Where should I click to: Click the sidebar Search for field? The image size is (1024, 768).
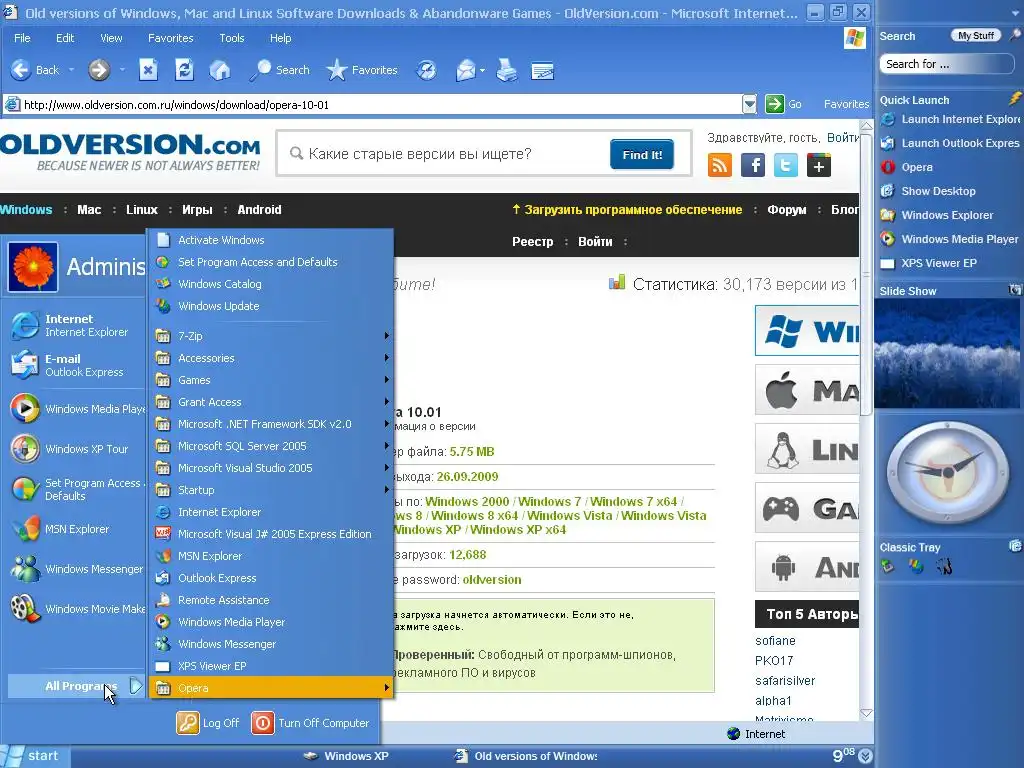947,64
